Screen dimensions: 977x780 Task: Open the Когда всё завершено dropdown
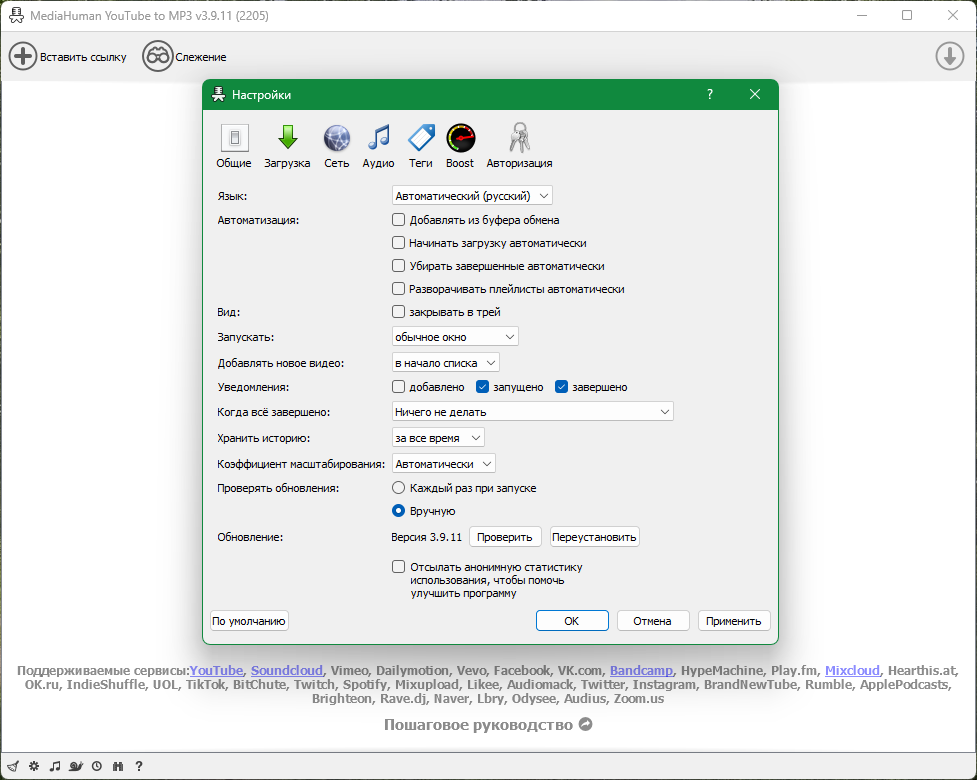533,412
